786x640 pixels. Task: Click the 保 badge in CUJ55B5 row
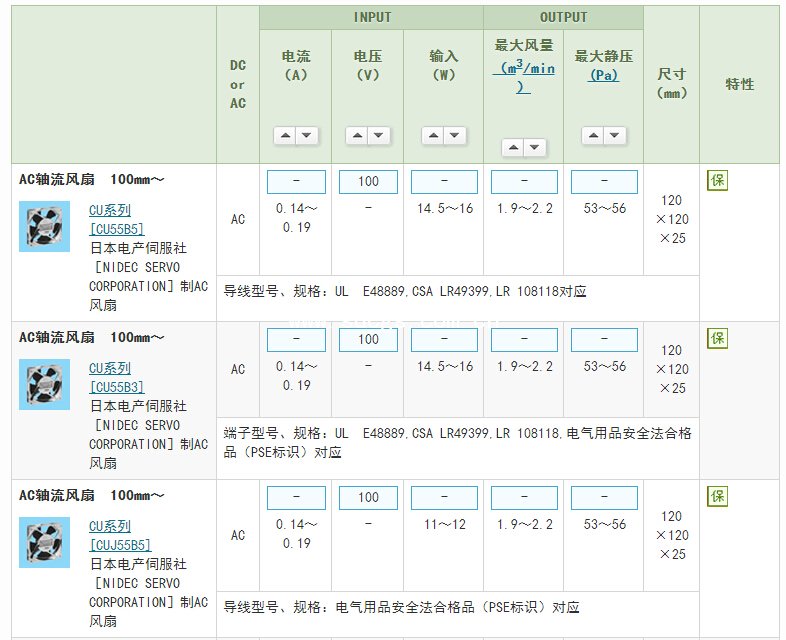[717, 496]
